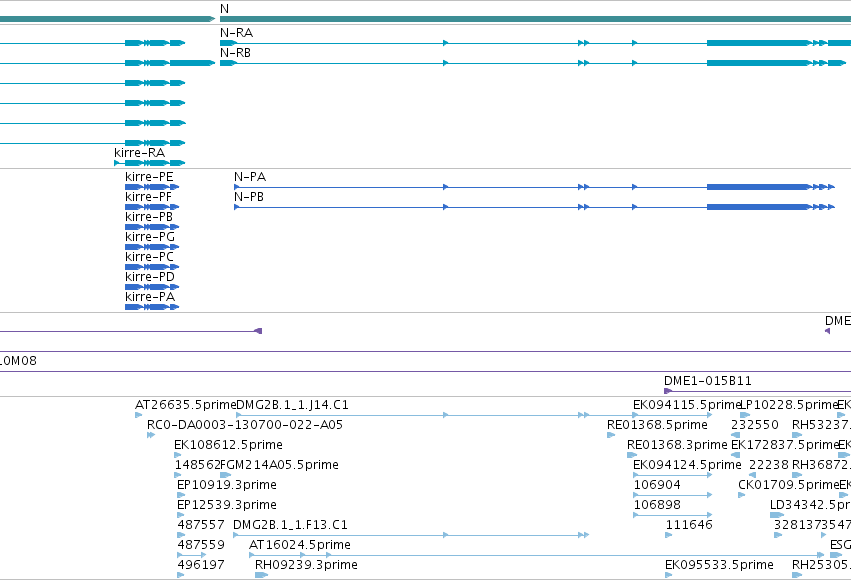This screenshot has height=580, width=851.
Task: Select the kirre-RA transcript label
Action: 139,153
